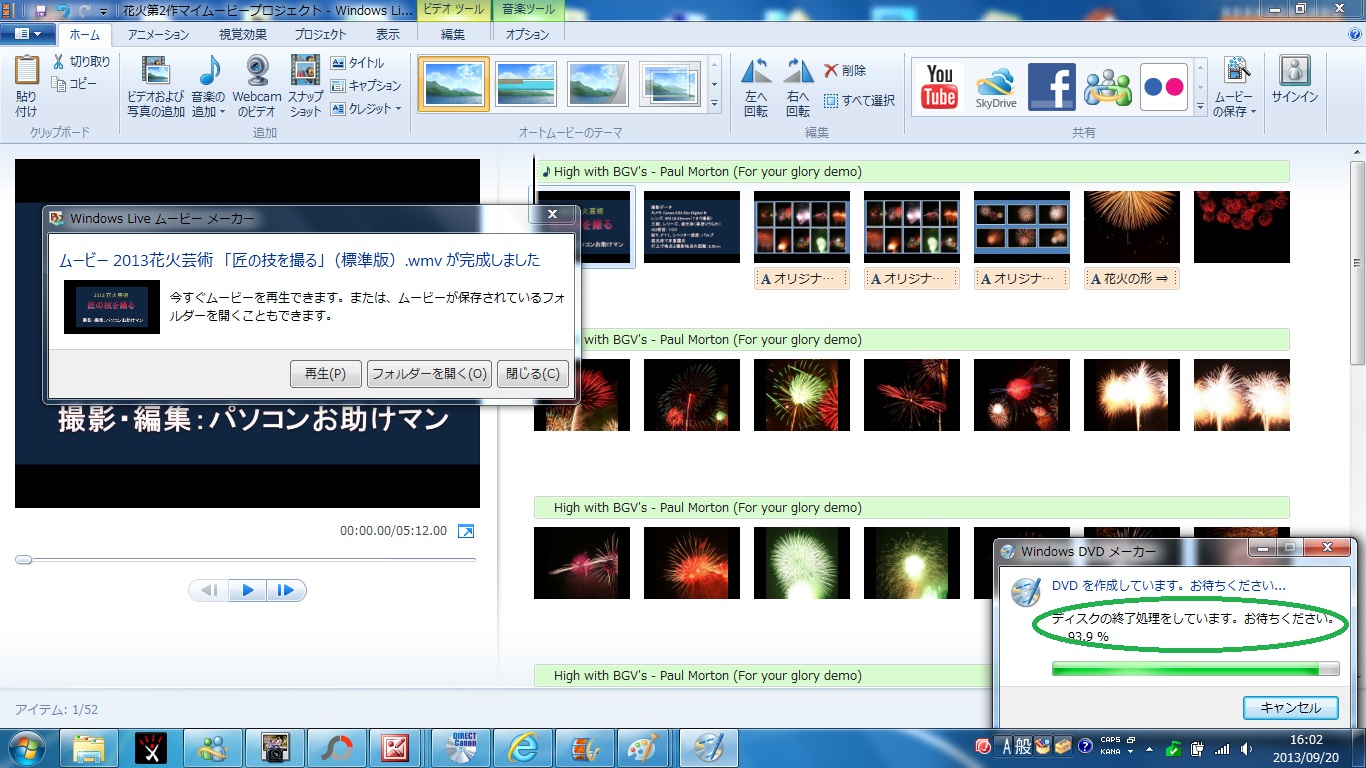Screen dimensions: 1366x768
Task: Click the Webcam video icon
Action: coord(257,70)
